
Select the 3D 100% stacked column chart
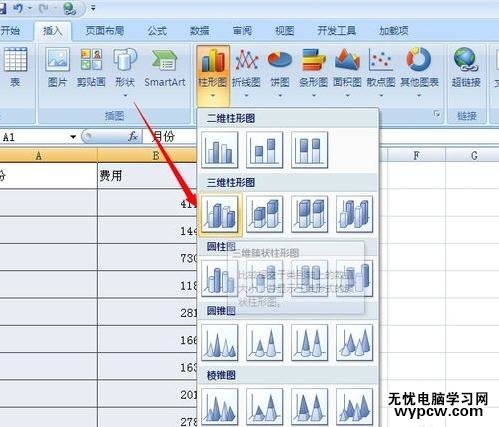[309, 214]
